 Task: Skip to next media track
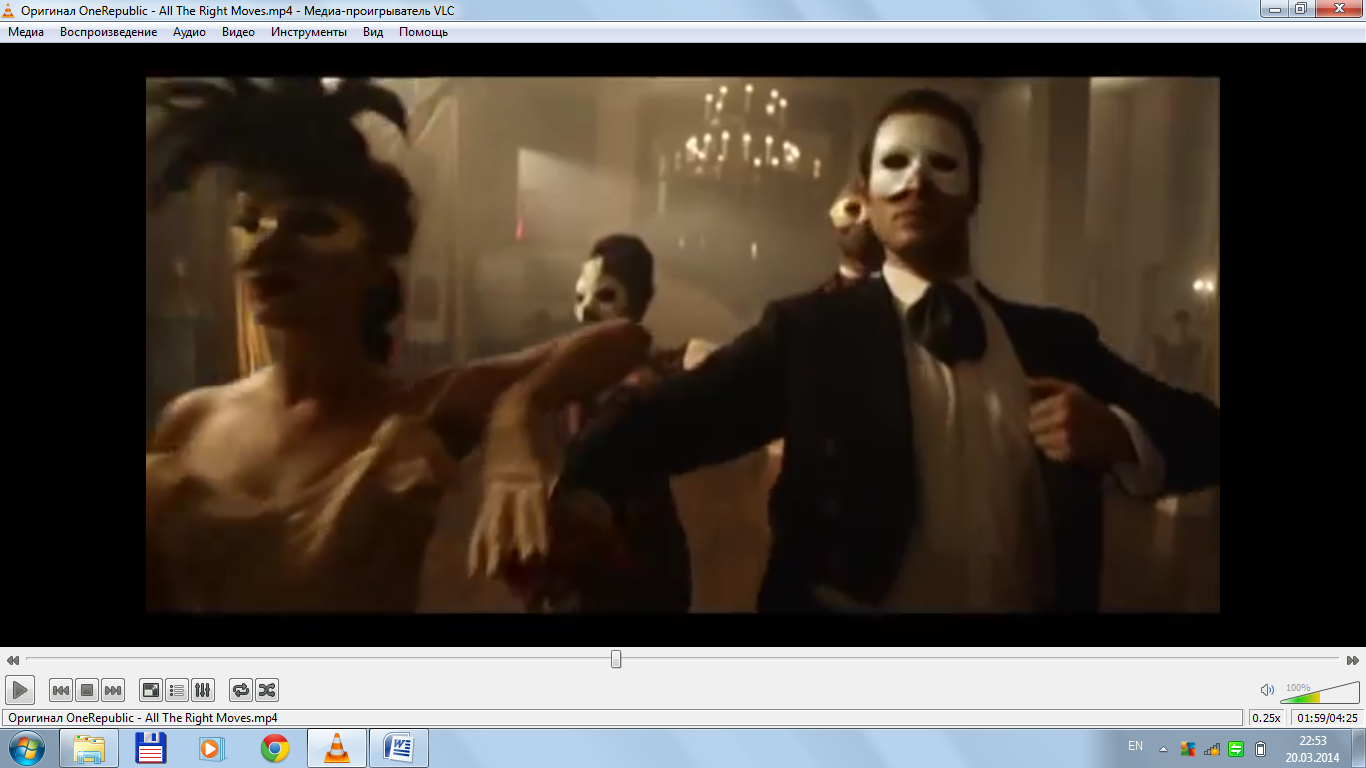coord(113,690)
